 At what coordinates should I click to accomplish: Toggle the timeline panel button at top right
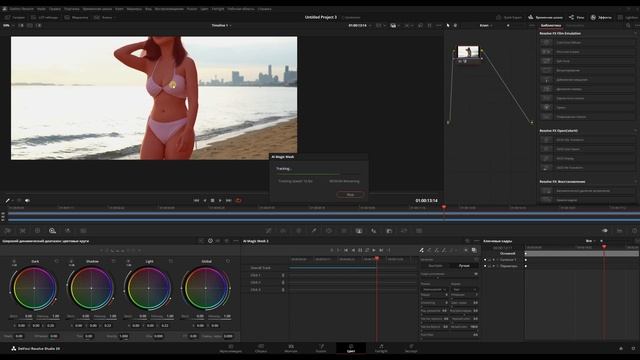click(545, 18)
